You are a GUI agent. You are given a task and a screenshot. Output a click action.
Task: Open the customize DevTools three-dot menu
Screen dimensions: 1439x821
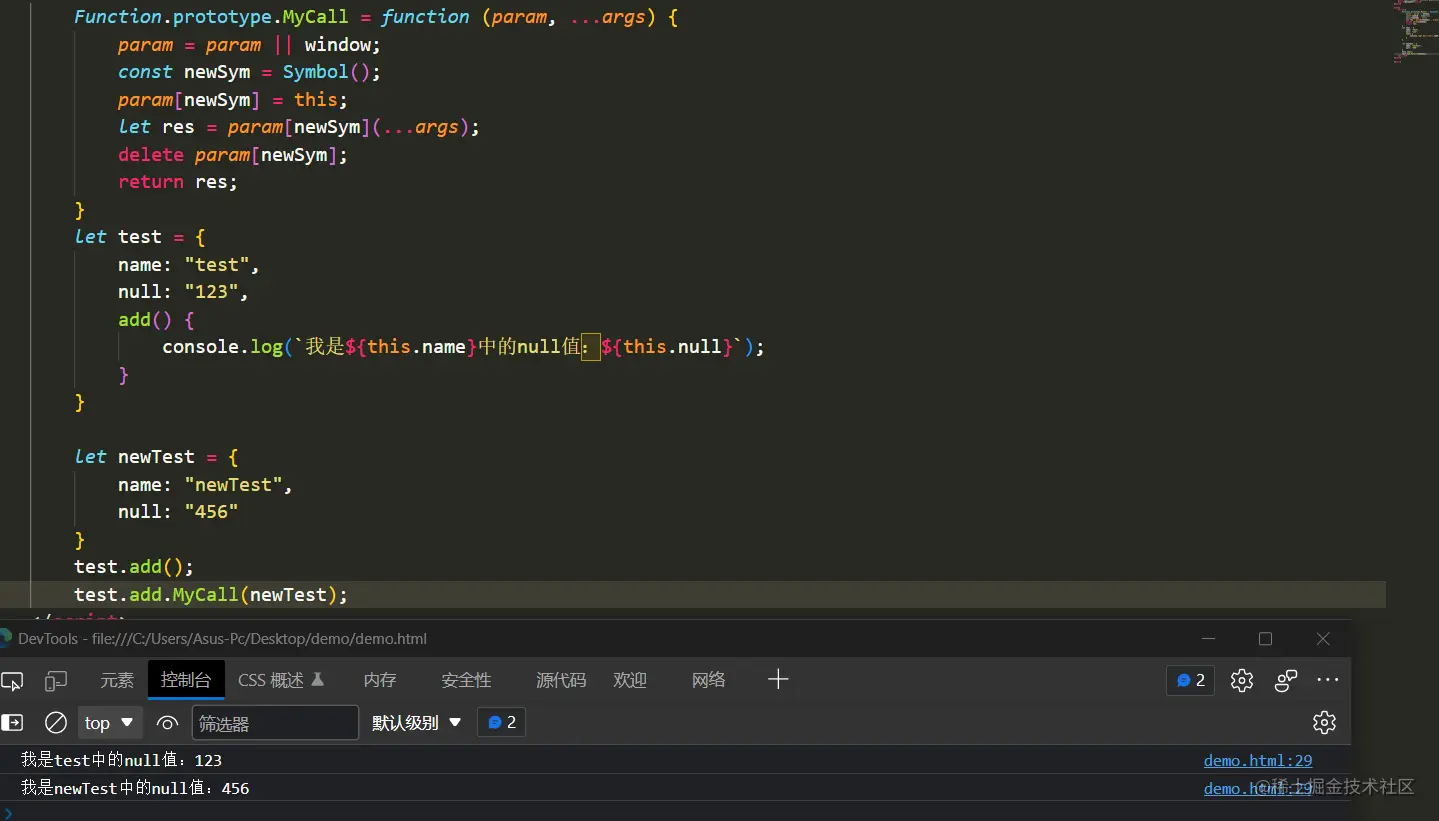tap(1327, 680)
